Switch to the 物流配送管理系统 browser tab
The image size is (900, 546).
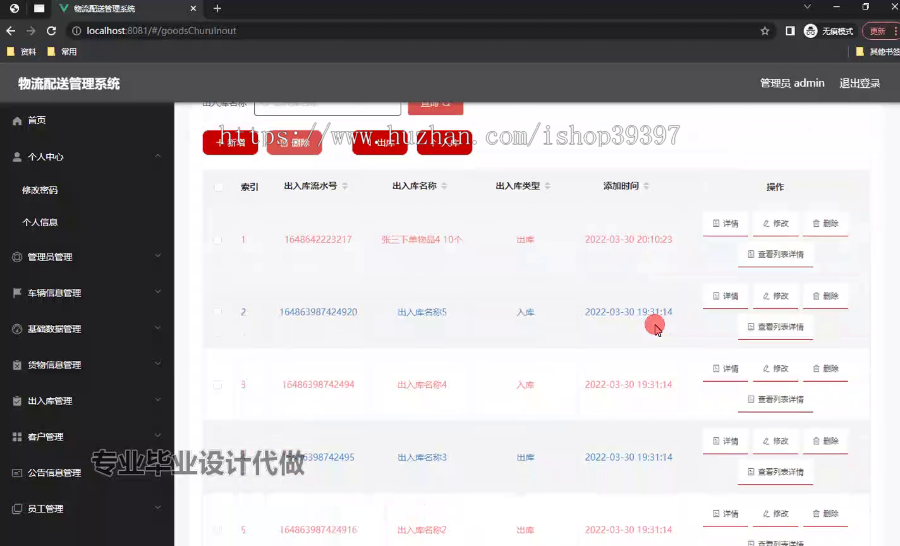click(127, 9)
